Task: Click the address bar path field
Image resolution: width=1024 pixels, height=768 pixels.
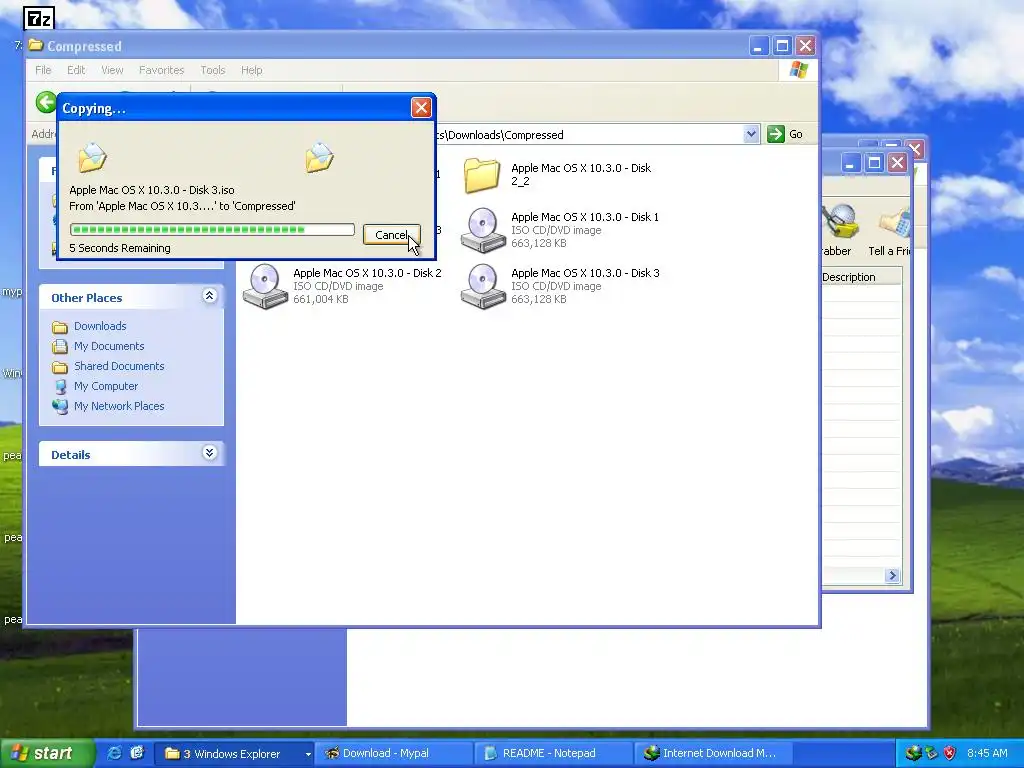Action: point(588,135)
